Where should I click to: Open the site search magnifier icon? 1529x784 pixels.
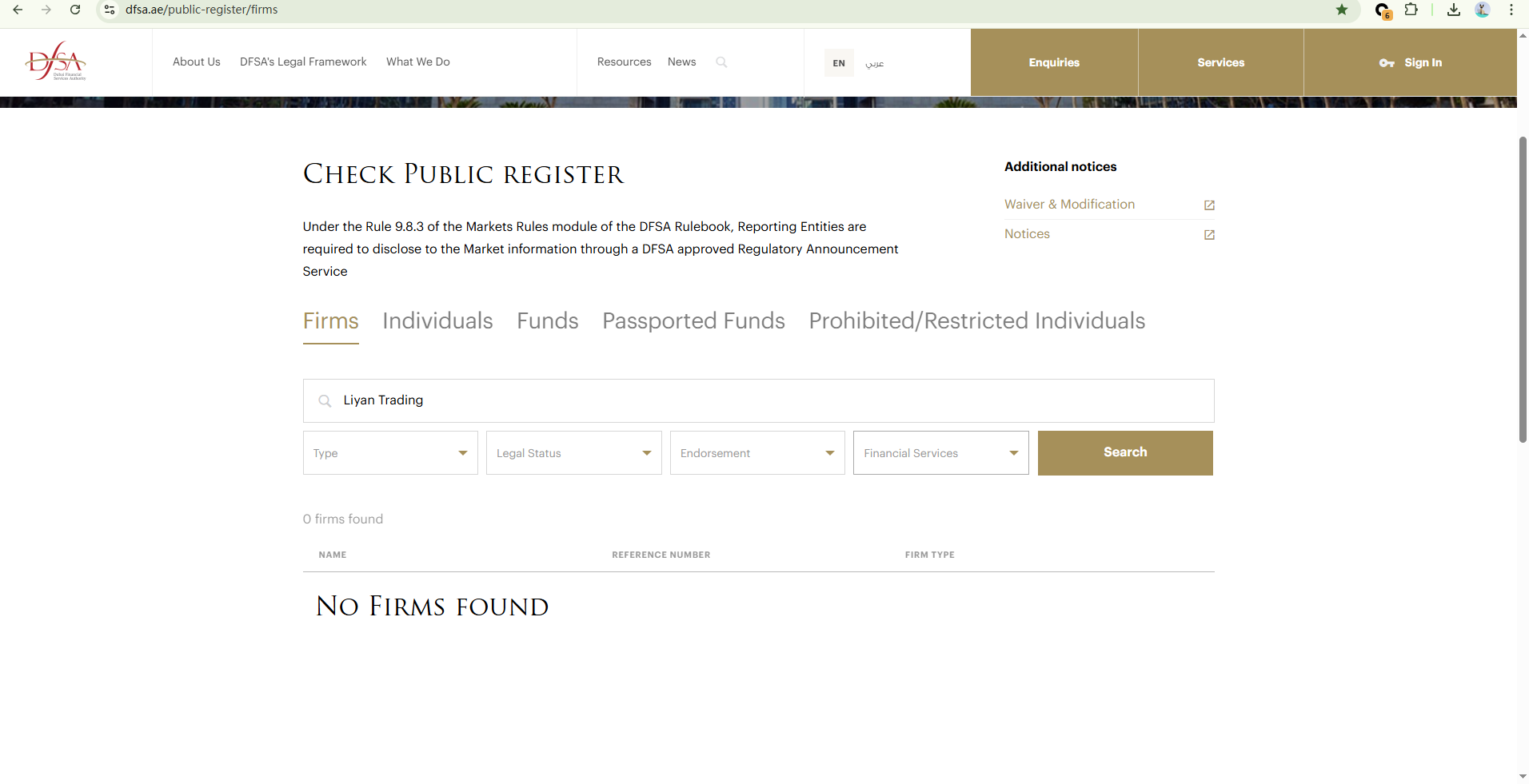(721, 62)
